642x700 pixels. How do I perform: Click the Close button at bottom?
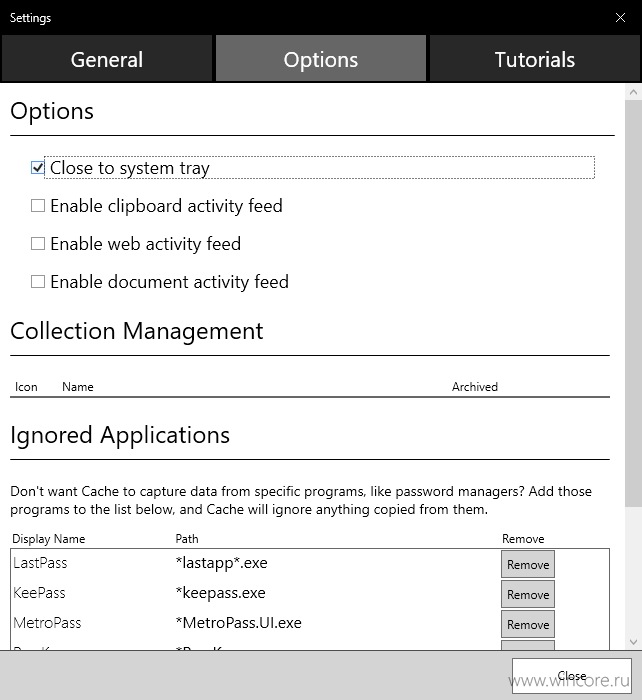point(571,676)
